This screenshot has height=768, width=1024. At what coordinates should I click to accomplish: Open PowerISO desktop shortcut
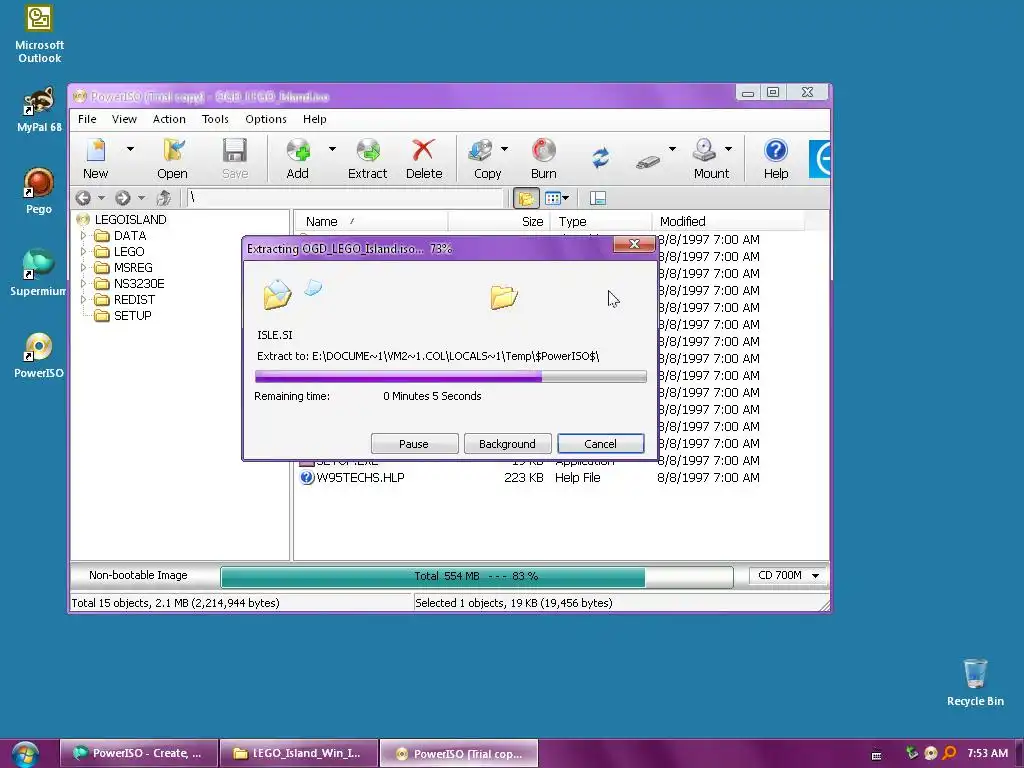tap(39, 355)
